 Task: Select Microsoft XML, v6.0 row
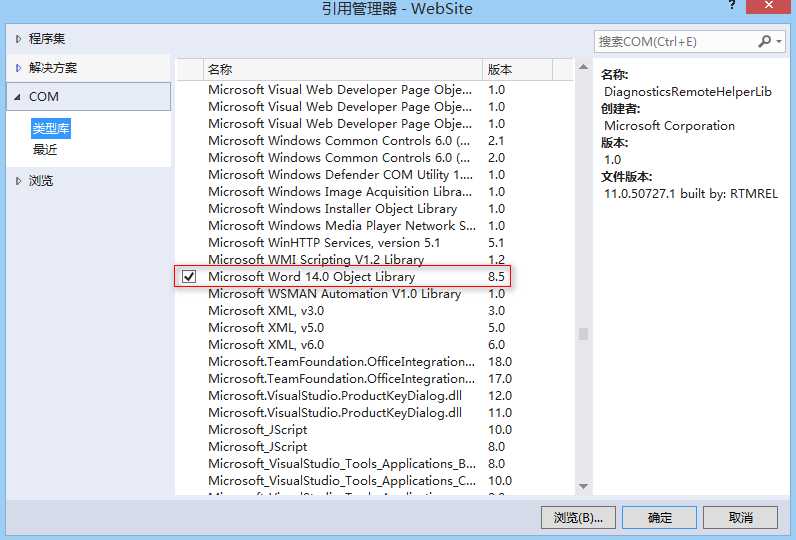pyautogui.click(x=375, y=345)
